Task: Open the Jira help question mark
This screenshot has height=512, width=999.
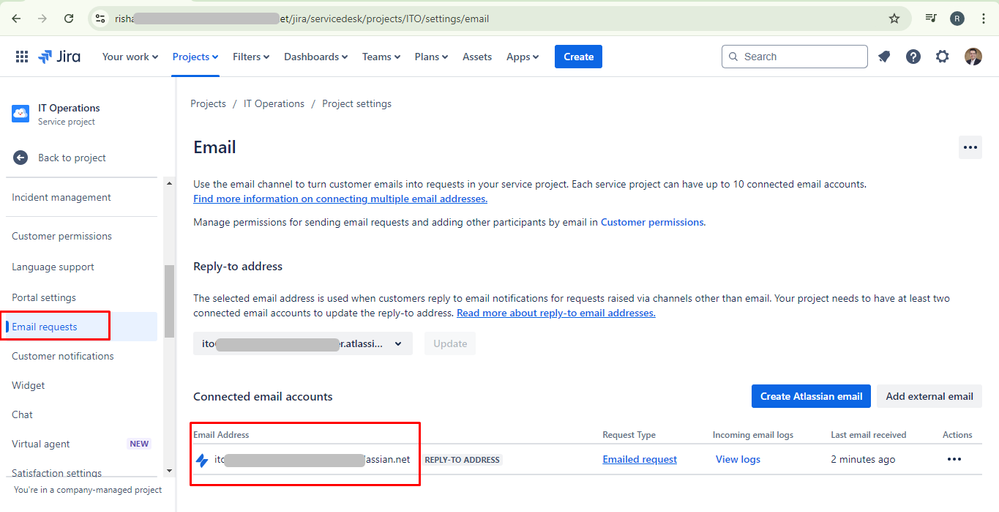Action: pos(913,57)
